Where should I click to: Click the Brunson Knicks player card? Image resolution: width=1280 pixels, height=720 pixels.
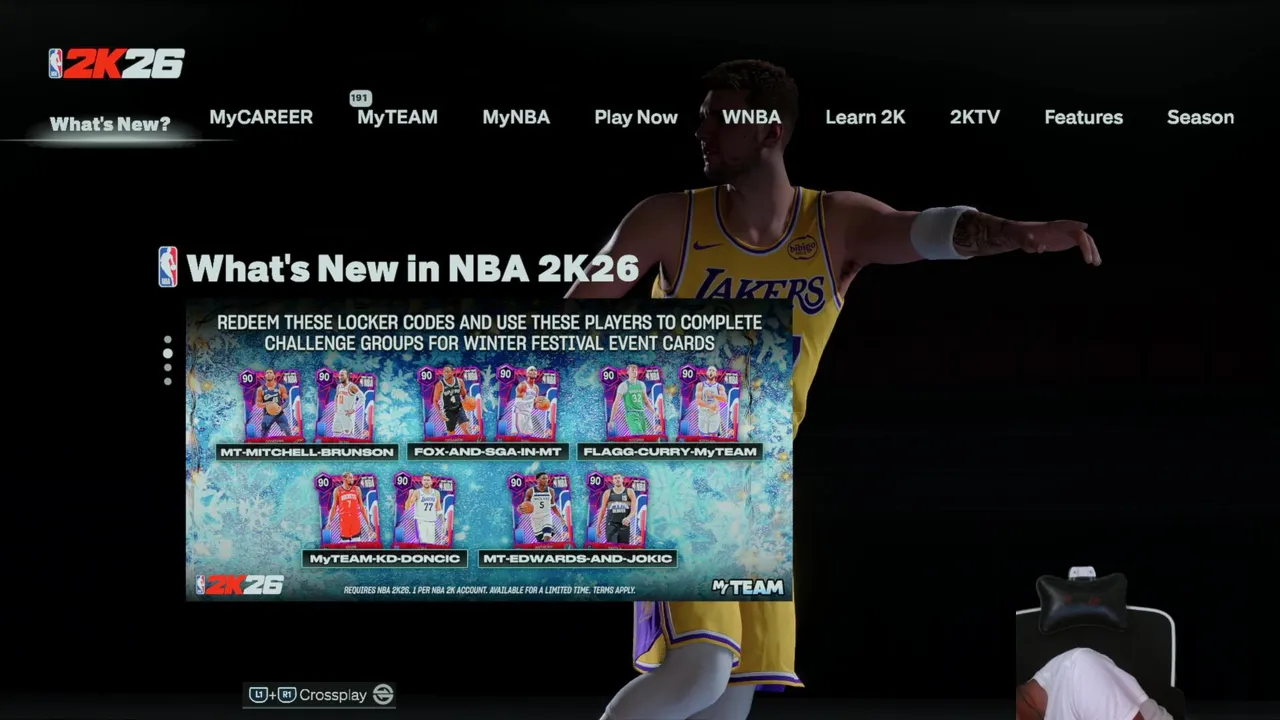[345, 404]
